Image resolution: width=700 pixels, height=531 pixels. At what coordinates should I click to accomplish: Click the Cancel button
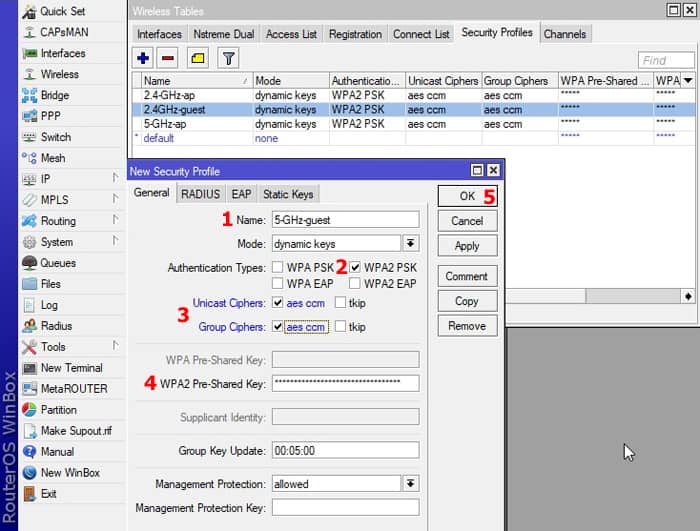point(467,221)
